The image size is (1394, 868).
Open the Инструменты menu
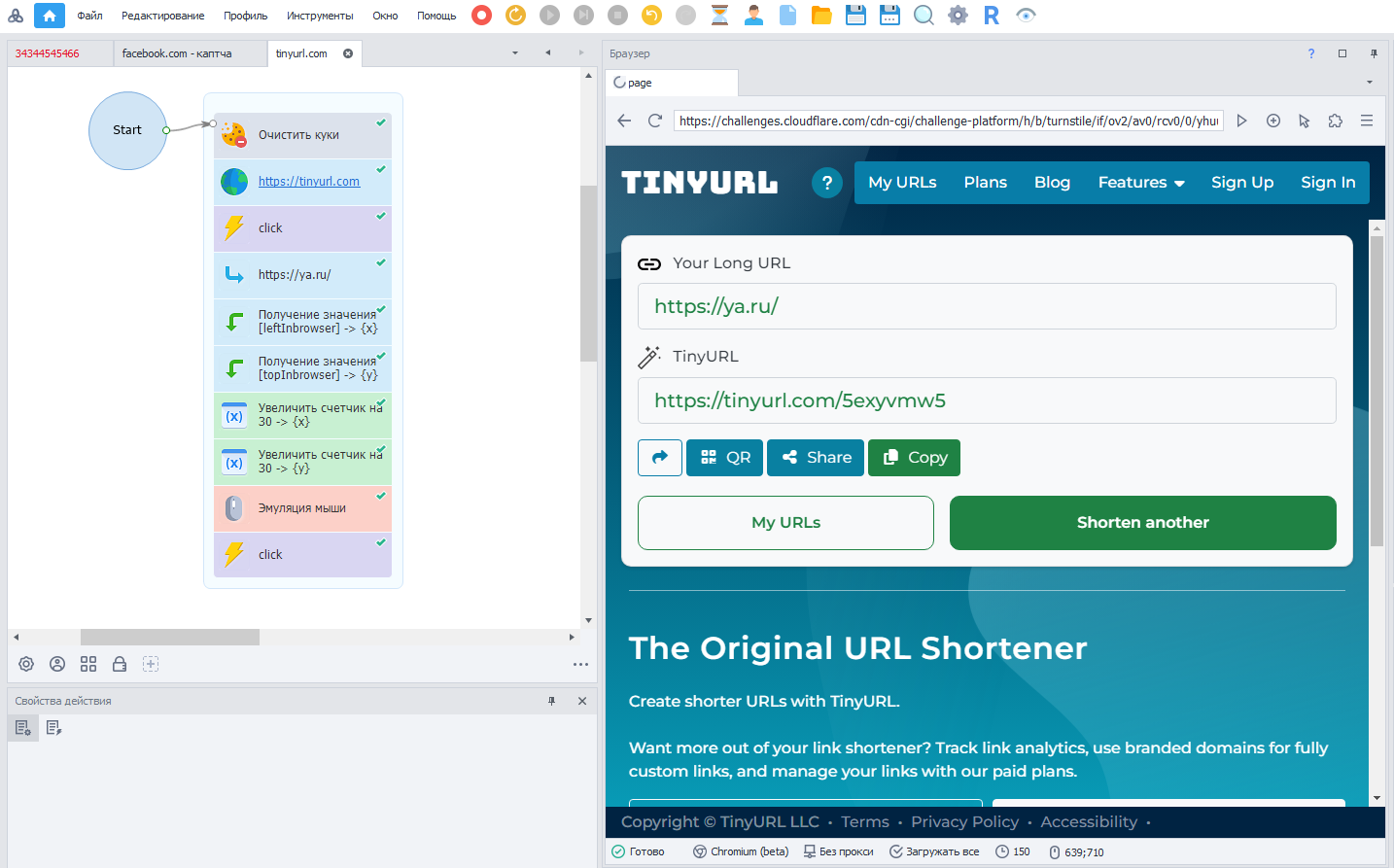coord(320,16)
